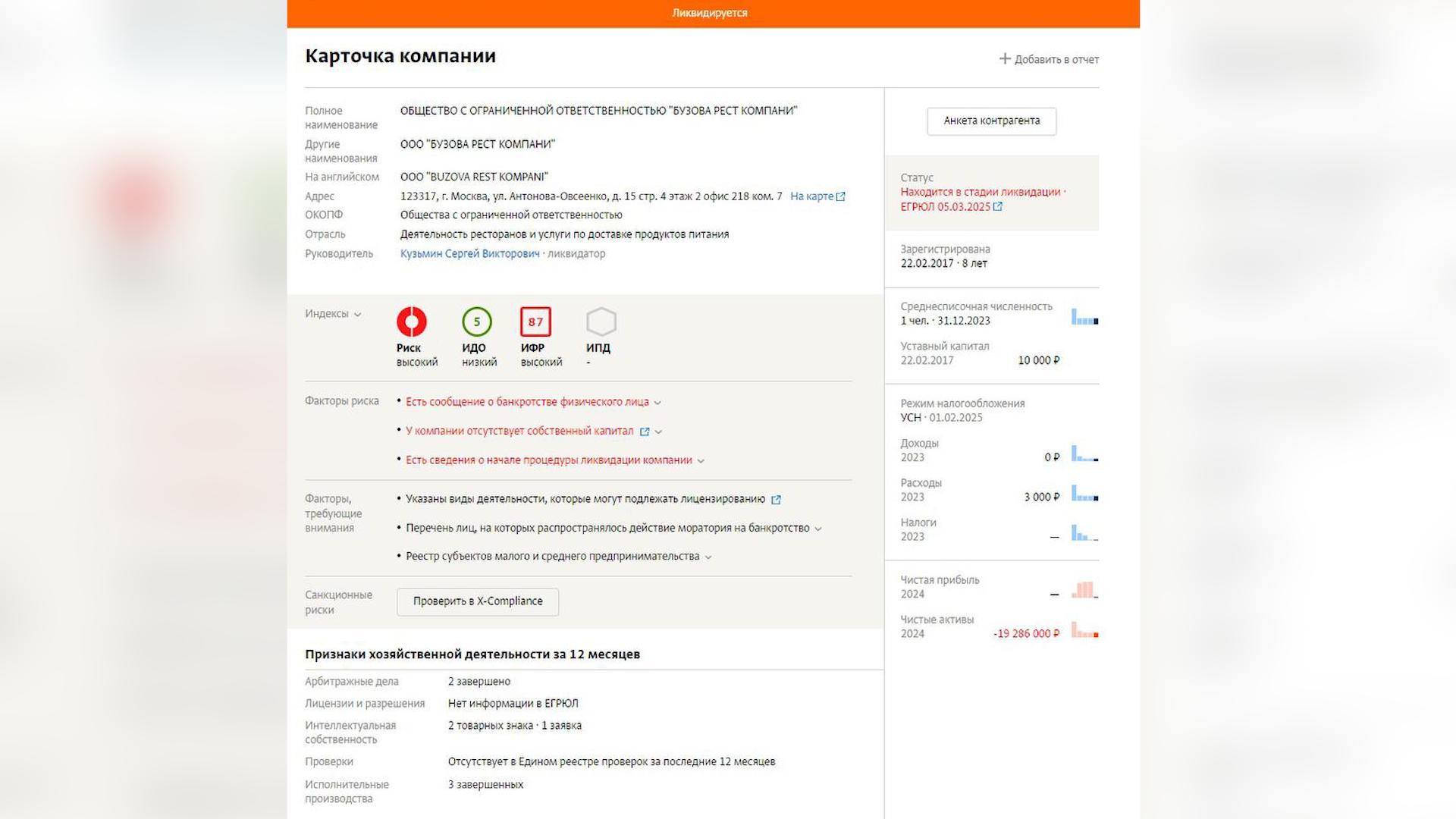Open Кузьмин Сергей Викторович profile link

pos(469,253)
